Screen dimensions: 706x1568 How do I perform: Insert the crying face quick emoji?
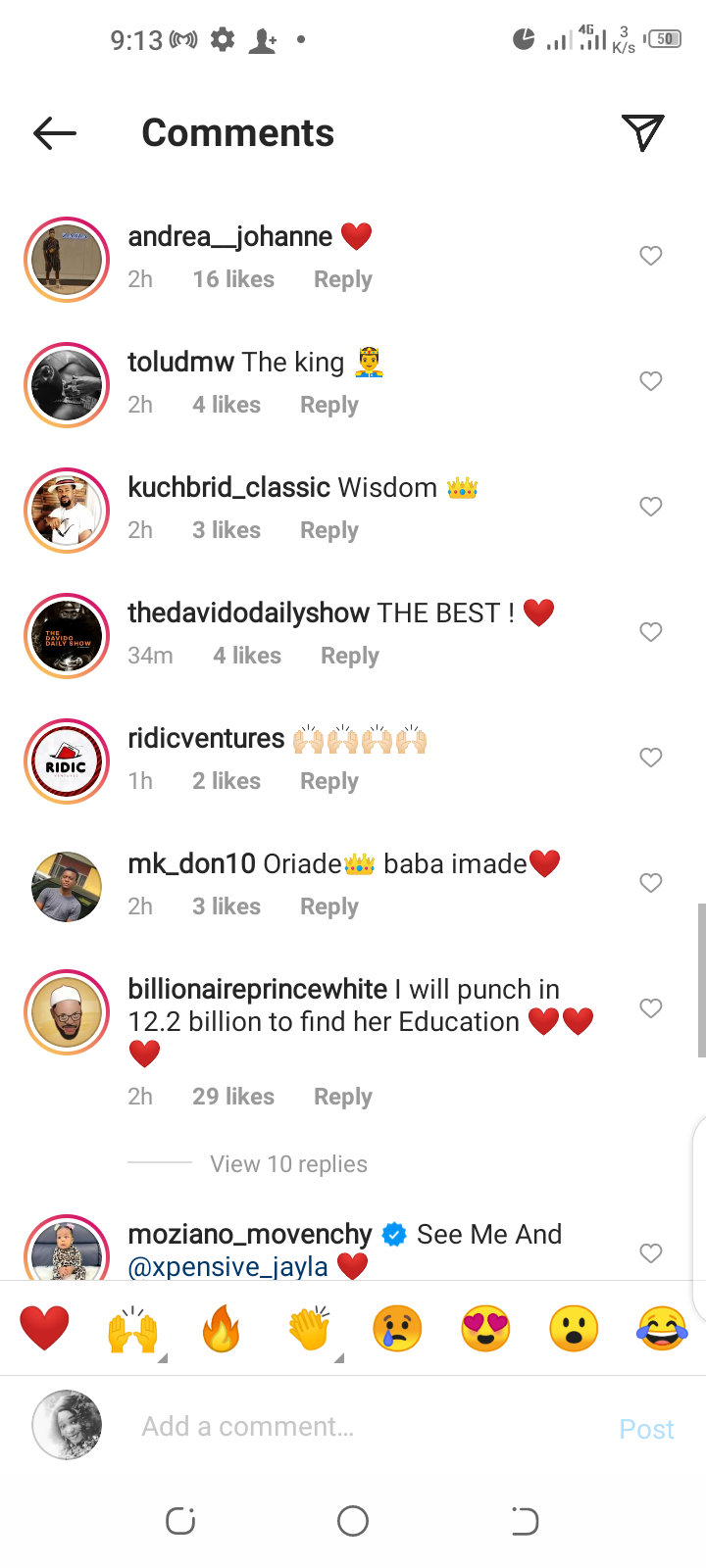[397, 1329]
